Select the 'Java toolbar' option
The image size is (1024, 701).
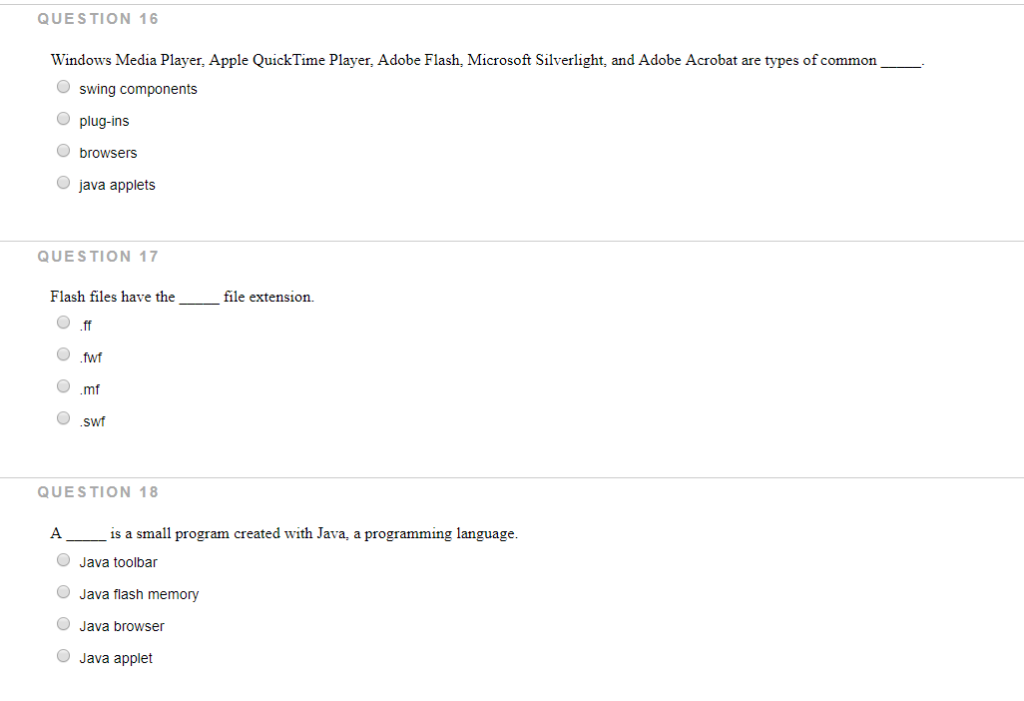click(x=63, y=559)
